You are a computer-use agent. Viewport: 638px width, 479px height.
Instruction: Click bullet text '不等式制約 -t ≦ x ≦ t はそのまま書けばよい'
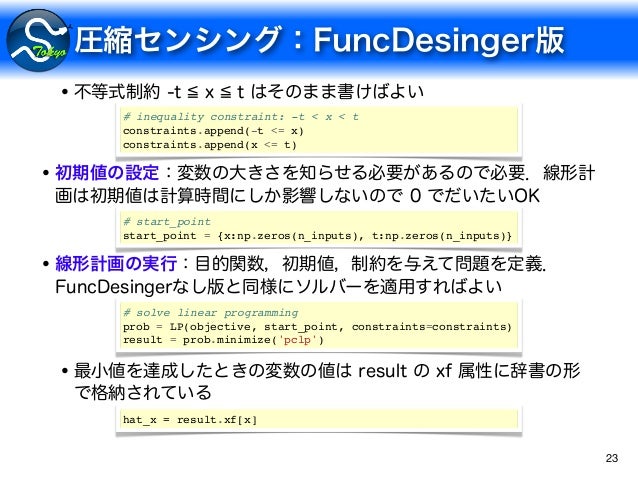249,92
